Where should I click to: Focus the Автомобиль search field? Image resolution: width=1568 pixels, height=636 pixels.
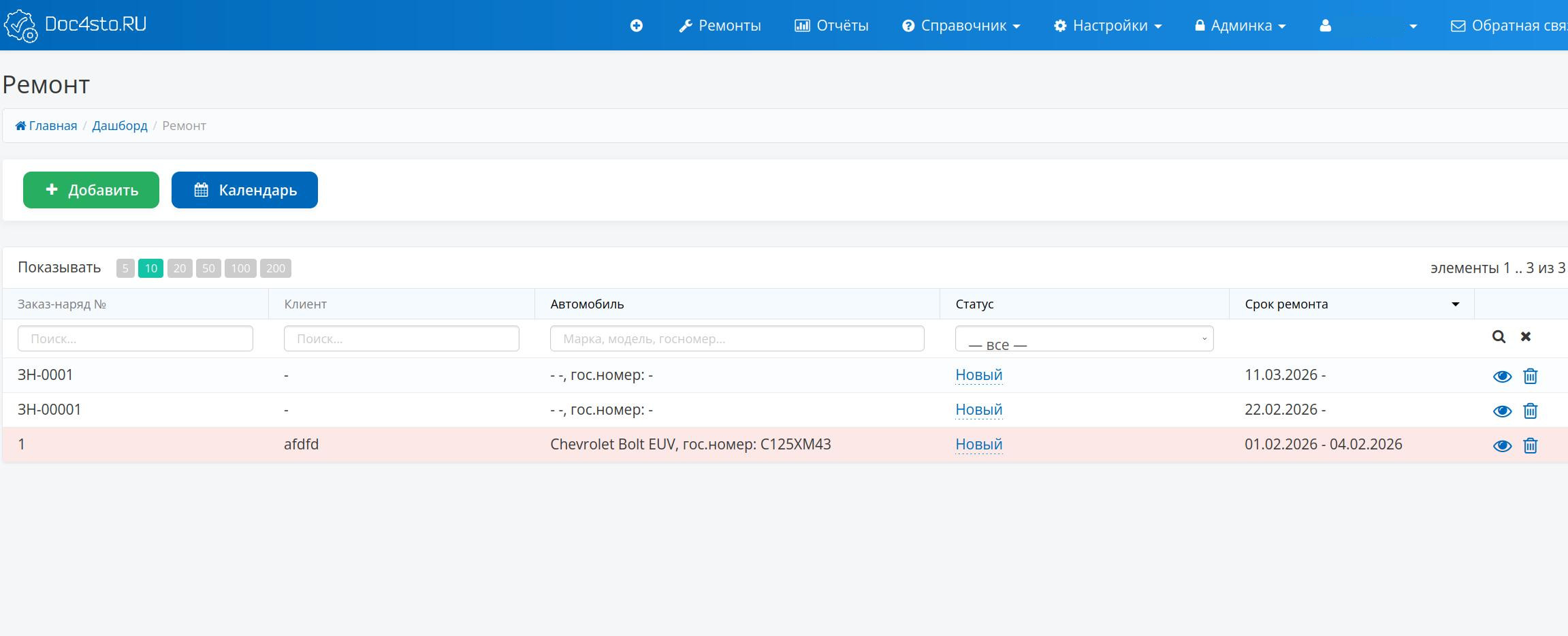point(737,339)
